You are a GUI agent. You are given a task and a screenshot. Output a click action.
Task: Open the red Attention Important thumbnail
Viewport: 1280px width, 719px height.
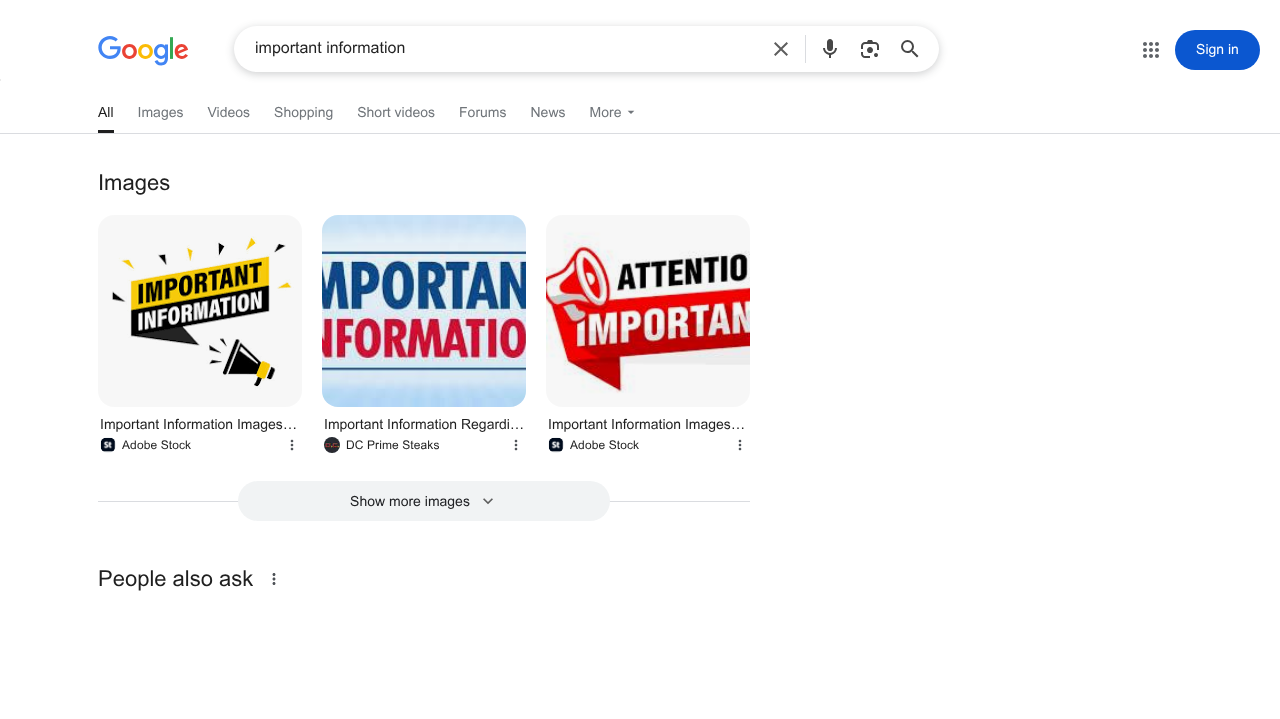[648, 311]
